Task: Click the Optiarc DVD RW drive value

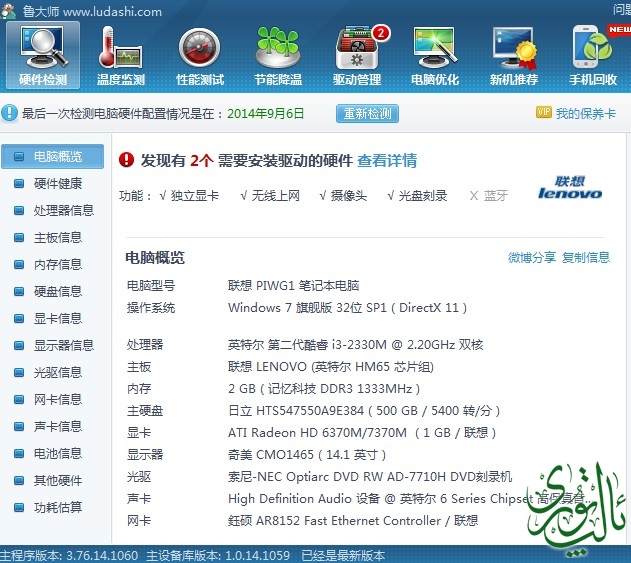Action: pos(370,477)
